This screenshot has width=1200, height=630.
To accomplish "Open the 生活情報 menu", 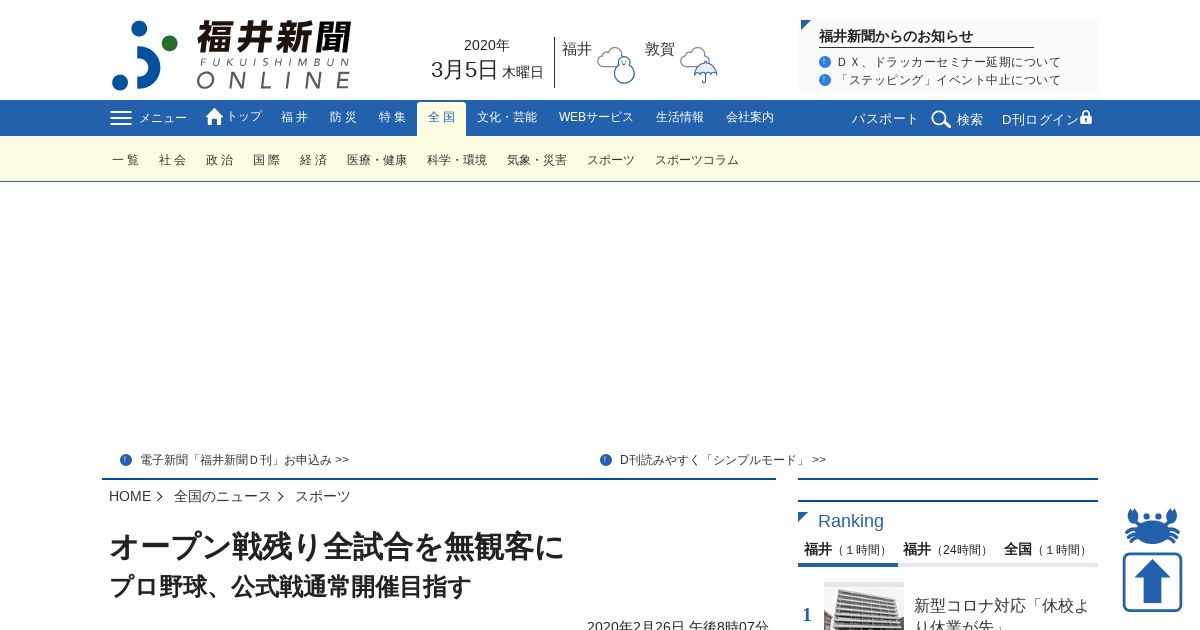I will pos(680,118).
